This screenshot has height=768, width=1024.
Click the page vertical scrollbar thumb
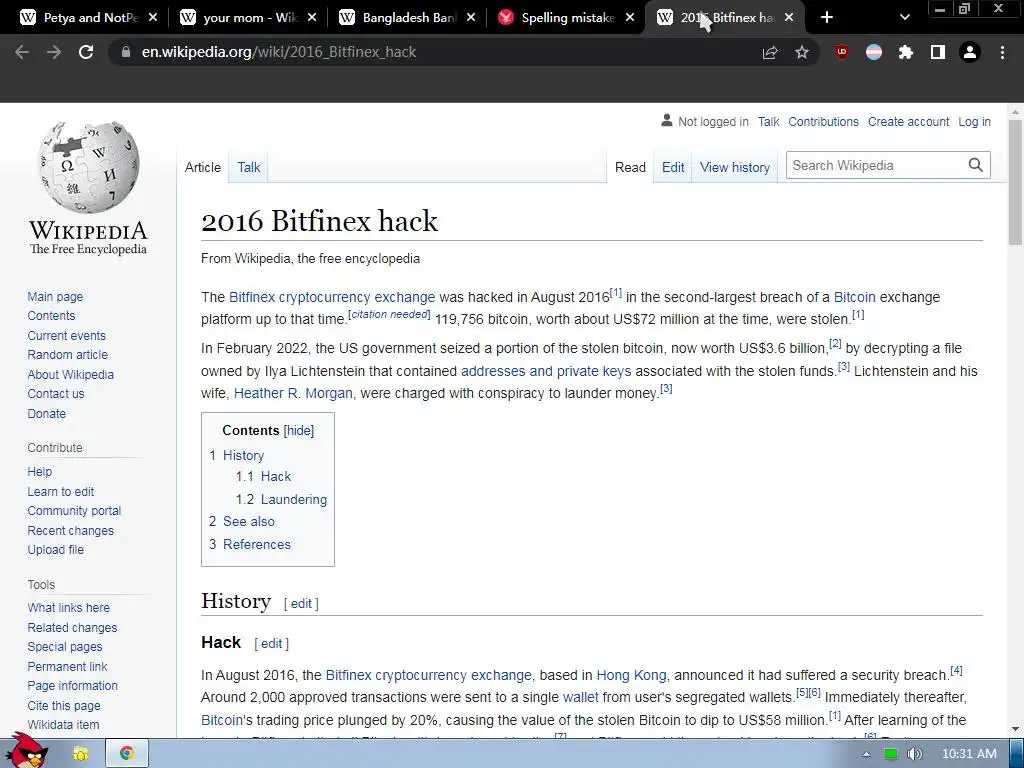tap(1016, 182)
